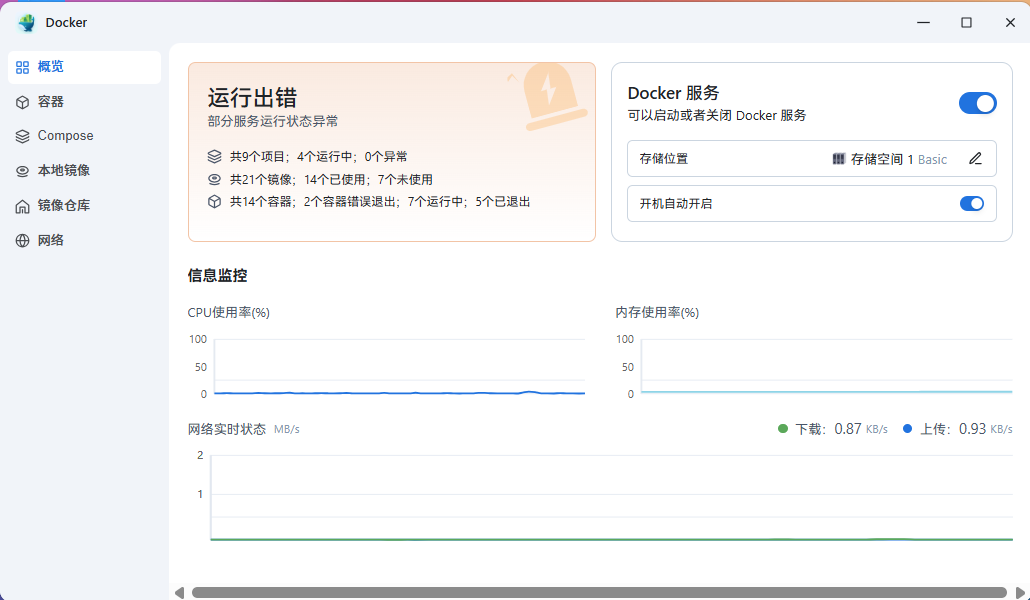
Task: Click the storage volume icon beside 存储空间 1
Action: 838,159
